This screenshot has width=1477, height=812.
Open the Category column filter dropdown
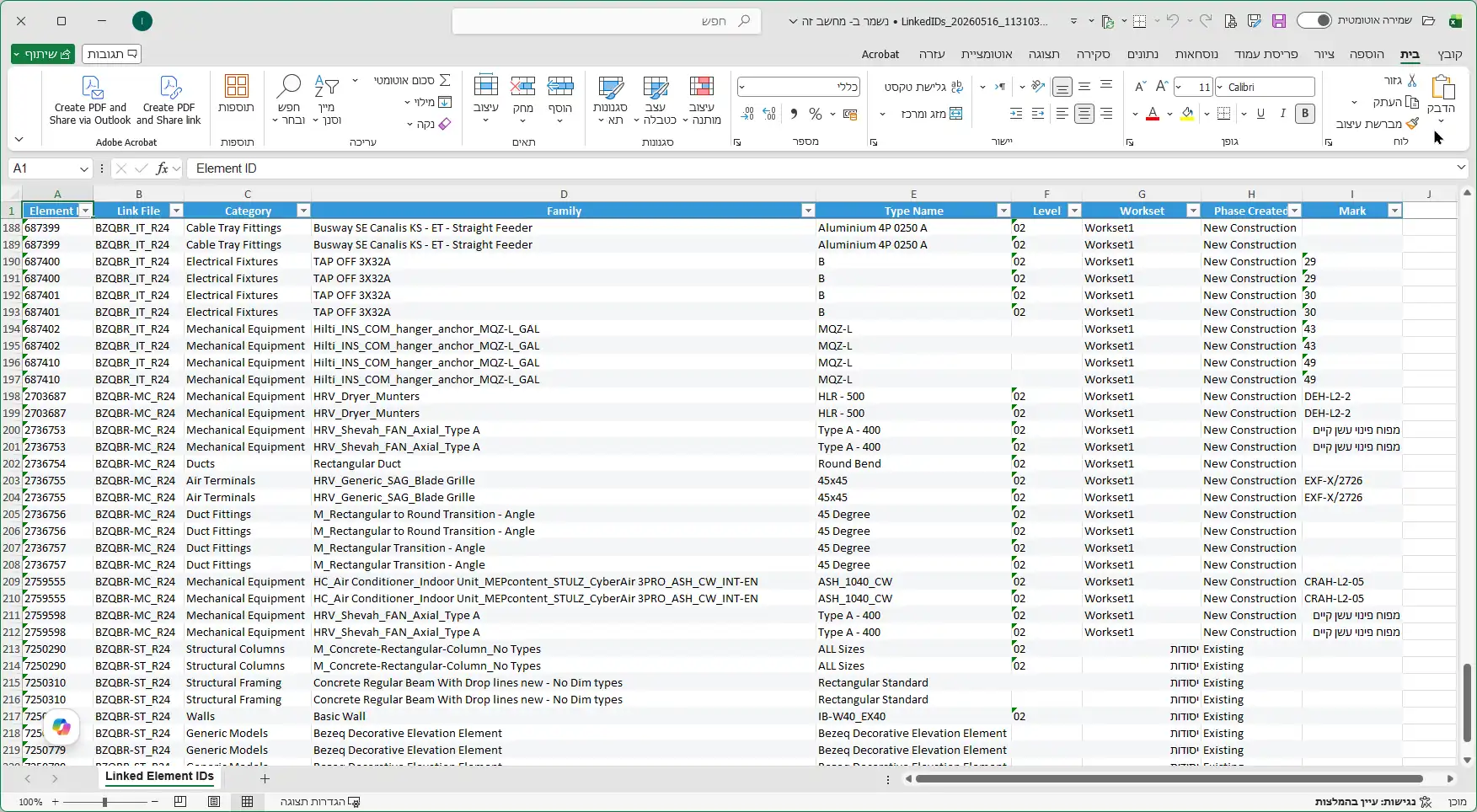(x=303, y=211)
